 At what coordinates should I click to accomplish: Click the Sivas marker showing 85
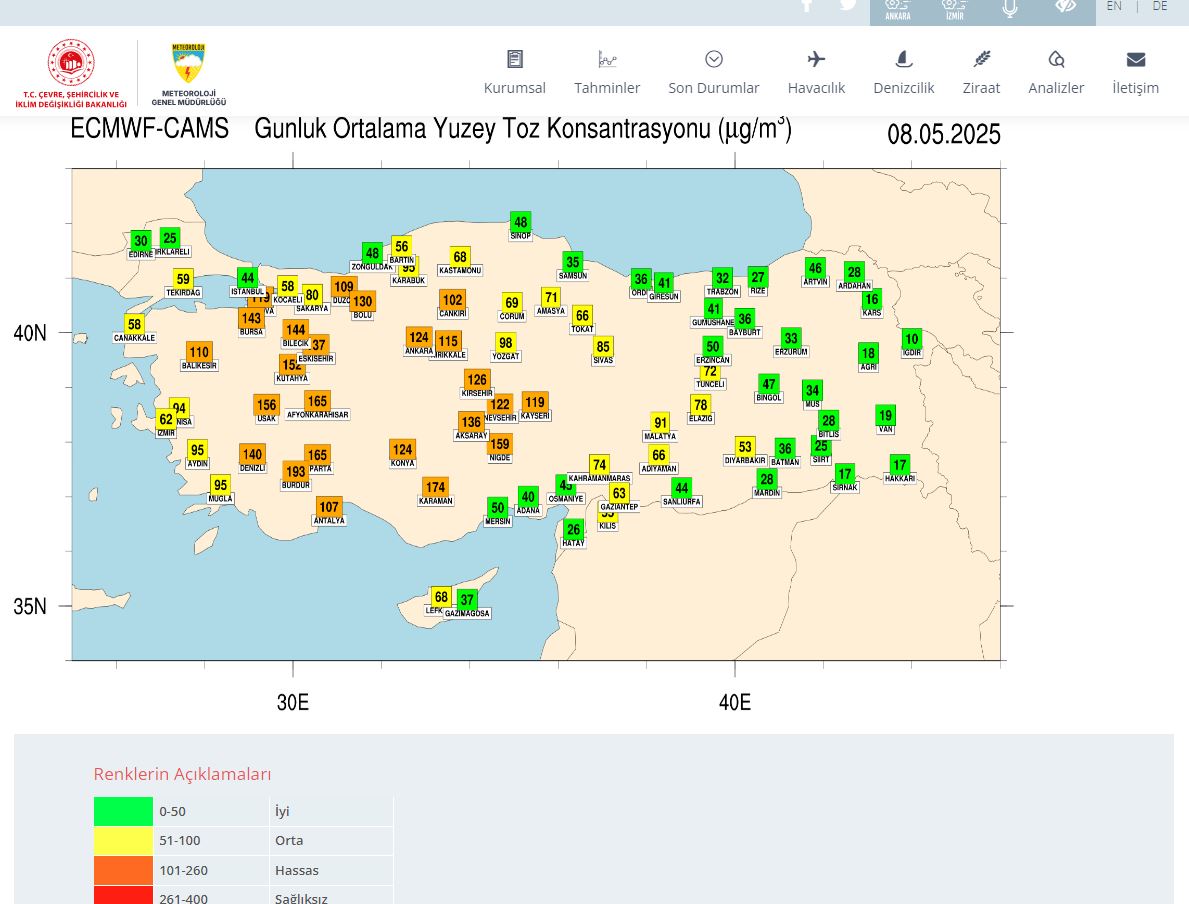click(603, 347)
